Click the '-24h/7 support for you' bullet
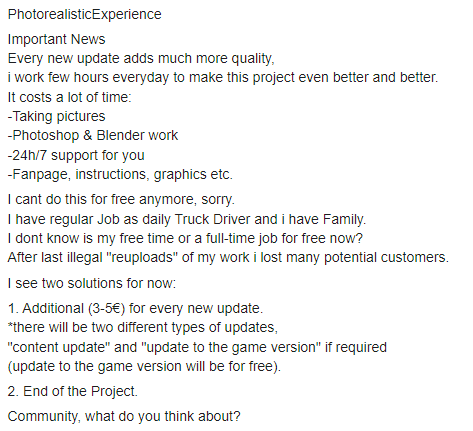This screenshot has height=431, width=473. coord(76,155)
